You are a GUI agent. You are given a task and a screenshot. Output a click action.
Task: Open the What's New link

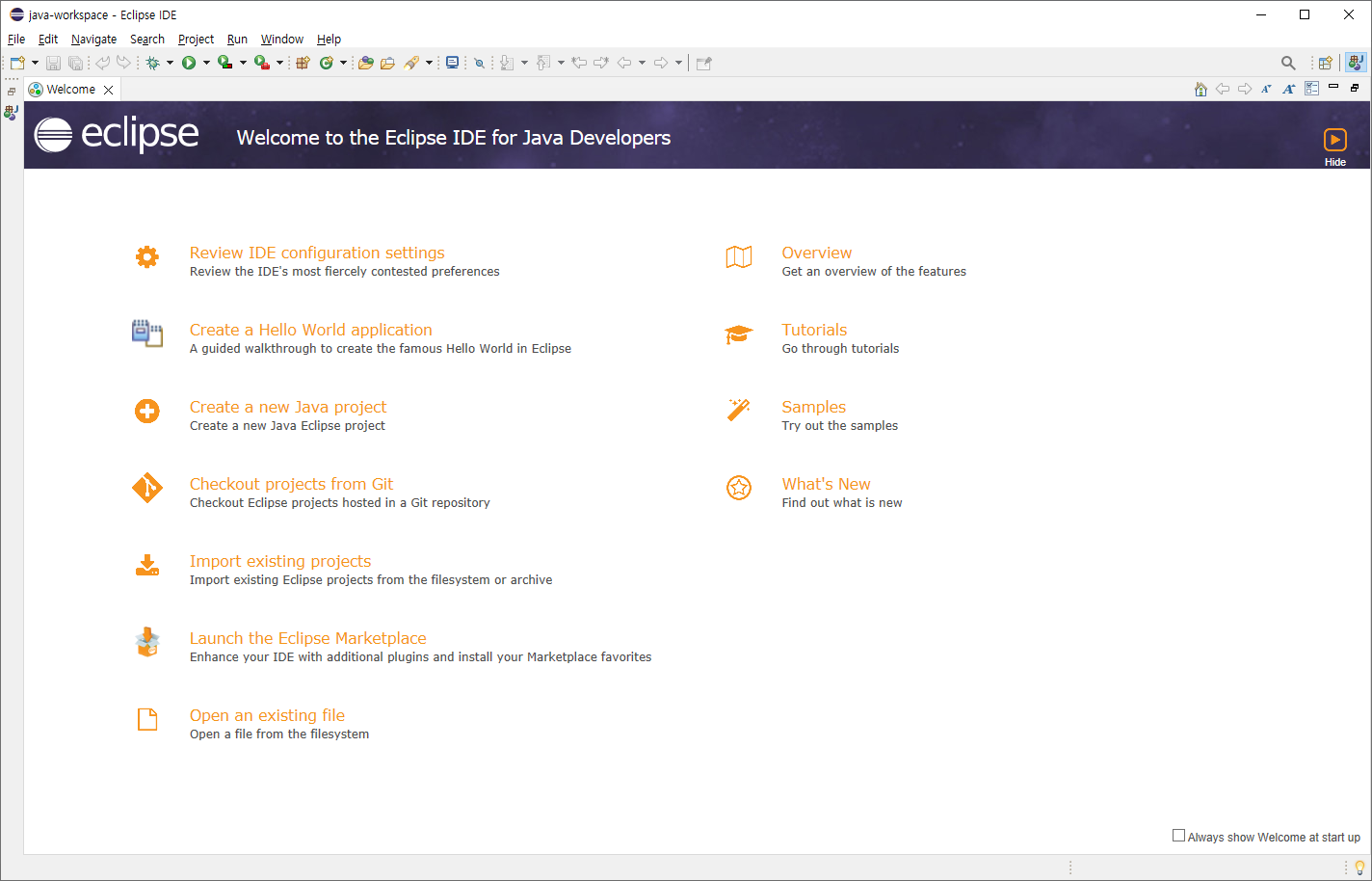826,484
